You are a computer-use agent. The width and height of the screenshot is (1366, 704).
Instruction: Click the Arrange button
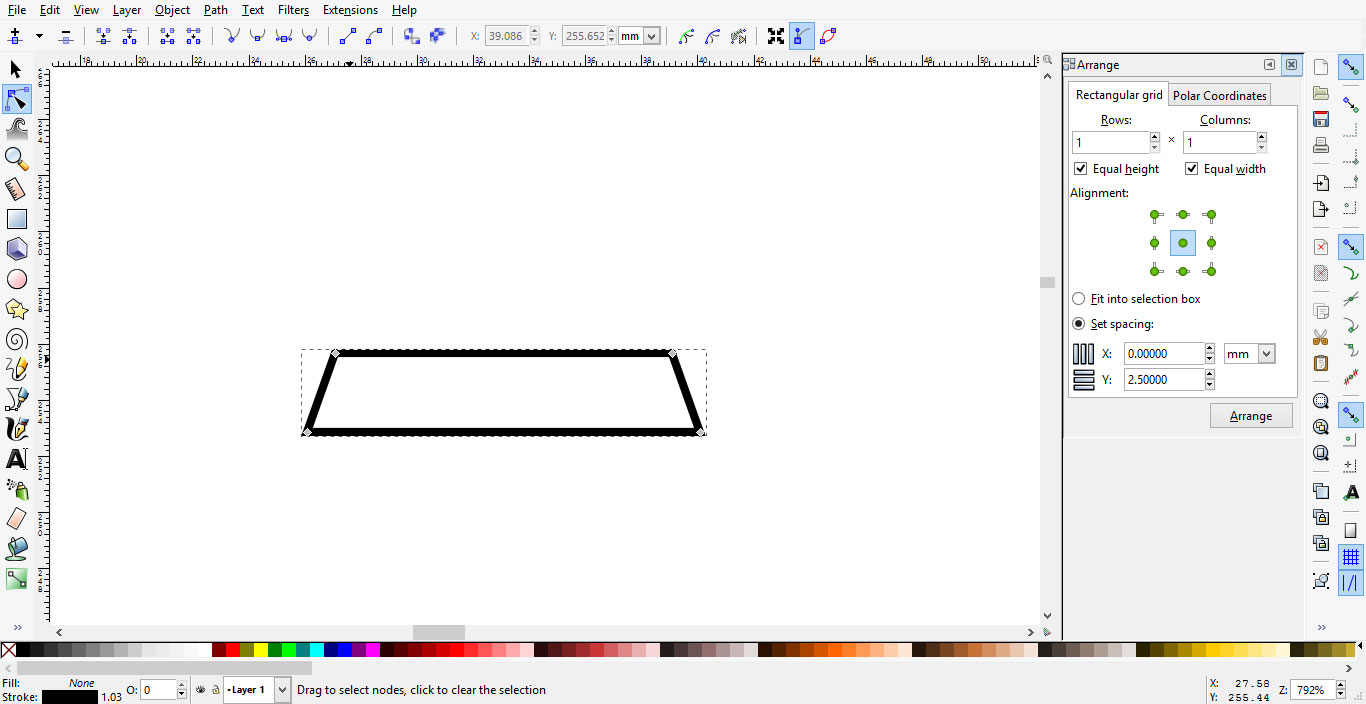1251,416
